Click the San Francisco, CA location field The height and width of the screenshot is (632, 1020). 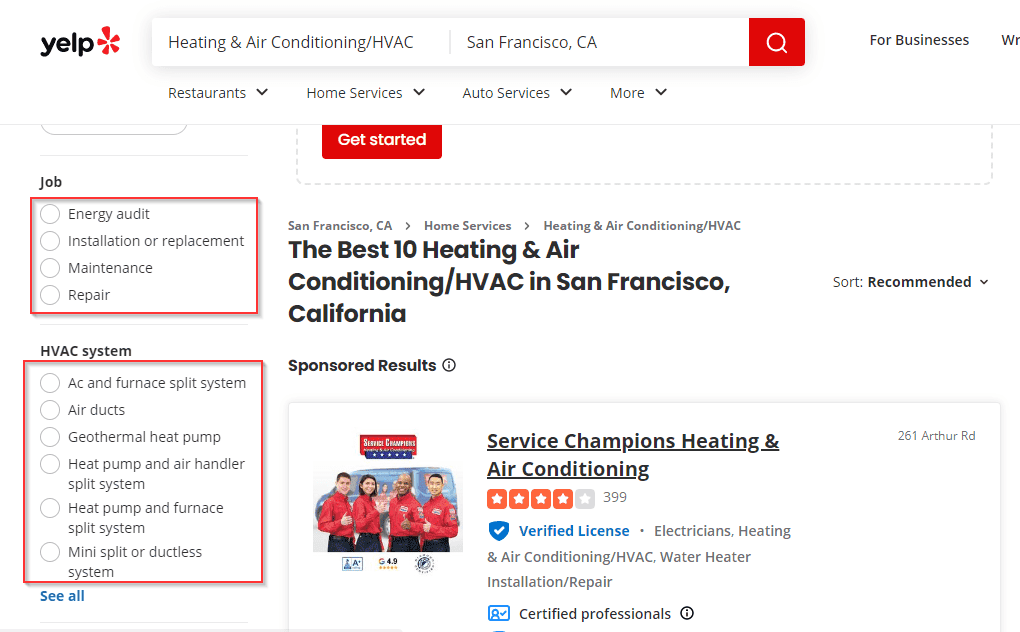[x=598, y=42]
